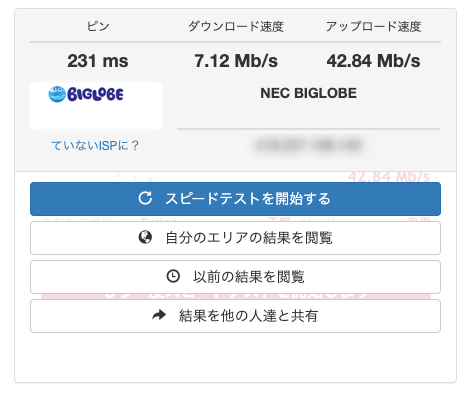Click the refresh icon on the blue speed test button
Image resolution: width=465 pixels, height=395 pixels.
click(x=145, y=198)
